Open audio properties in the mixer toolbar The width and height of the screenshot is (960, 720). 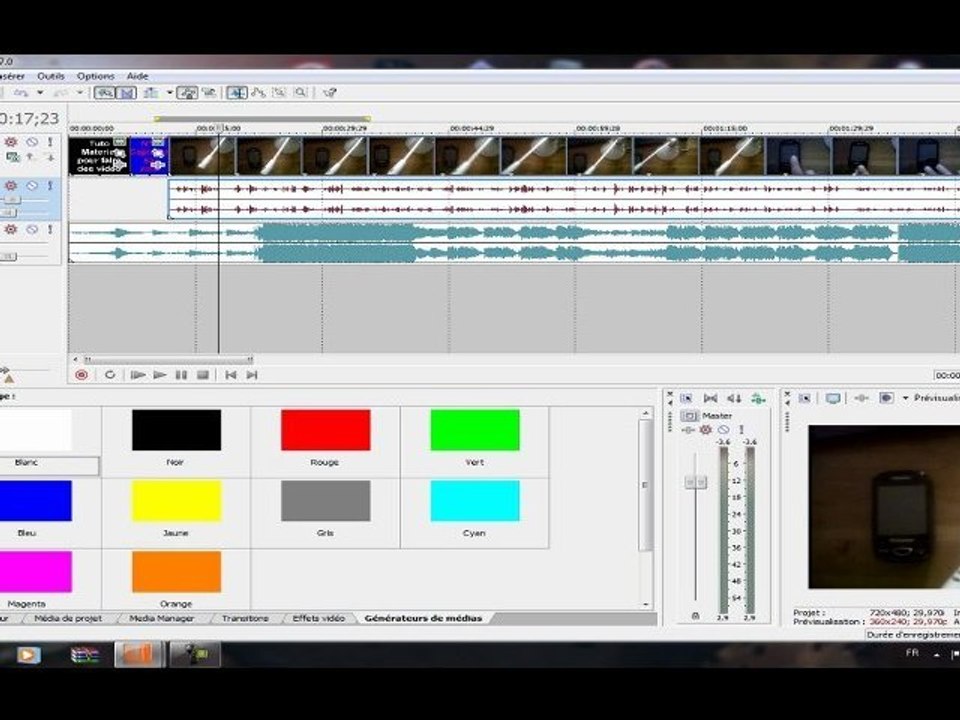pyautogui.click(x=686, y=398)
